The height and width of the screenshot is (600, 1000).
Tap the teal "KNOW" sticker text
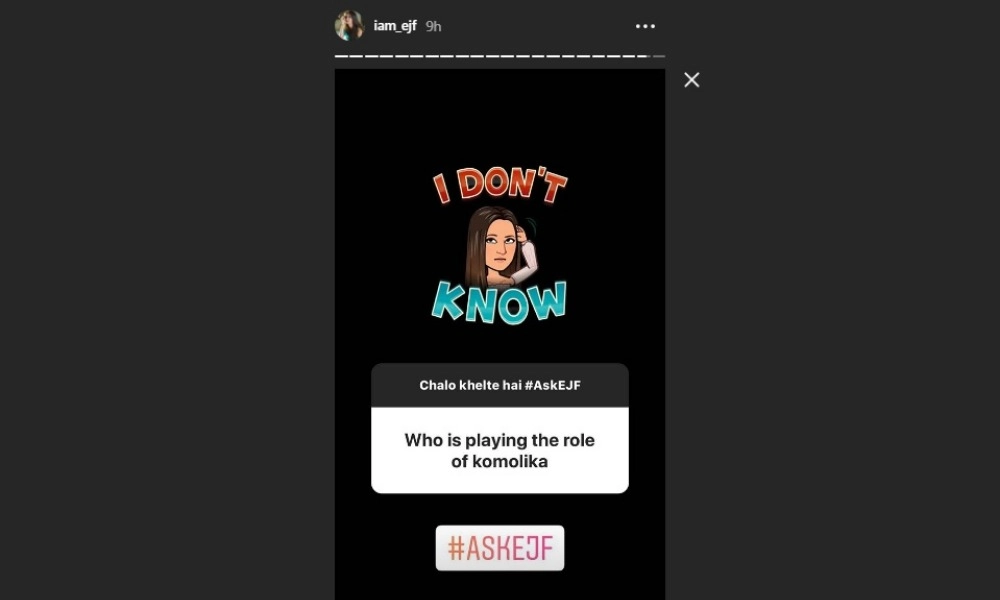tap(499, 302)
